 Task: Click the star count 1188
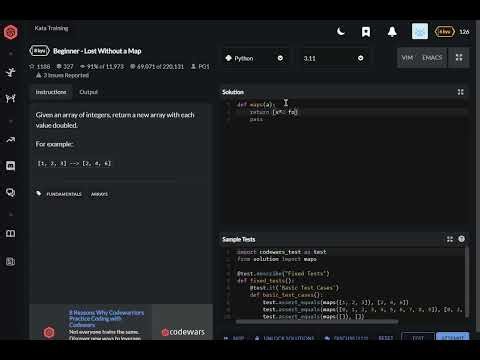(40, 66)
